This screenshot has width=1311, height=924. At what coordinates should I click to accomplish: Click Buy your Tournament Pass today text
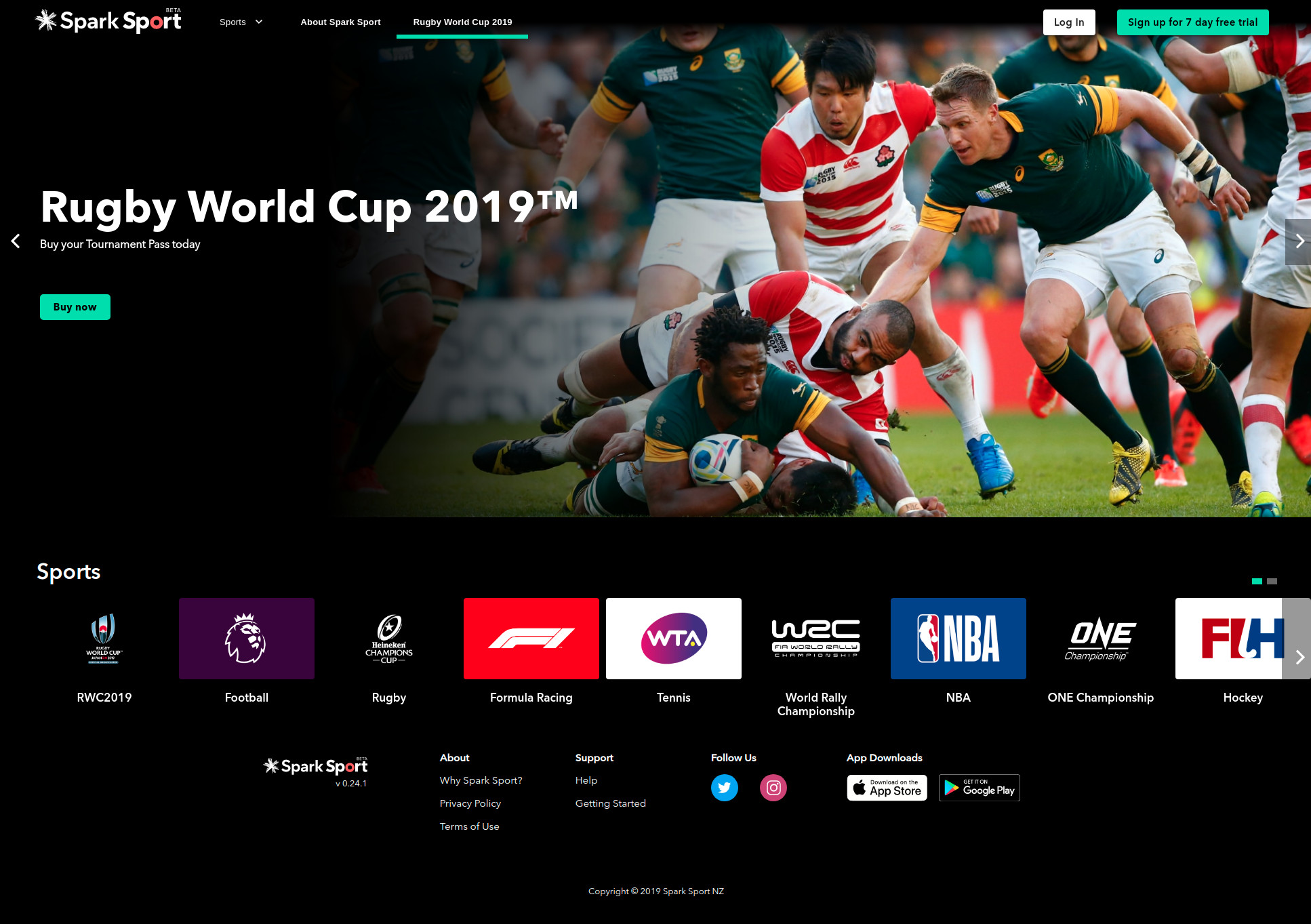tap(120, 244)
